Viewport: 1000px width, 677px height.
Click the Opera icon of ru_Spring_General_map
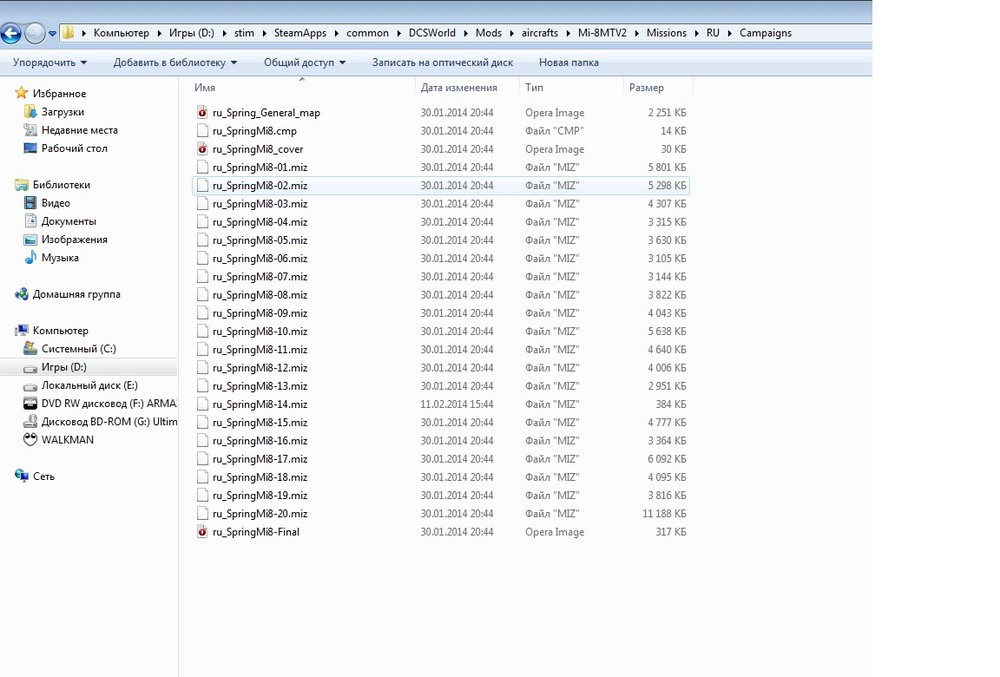click(x=202, y=112)
